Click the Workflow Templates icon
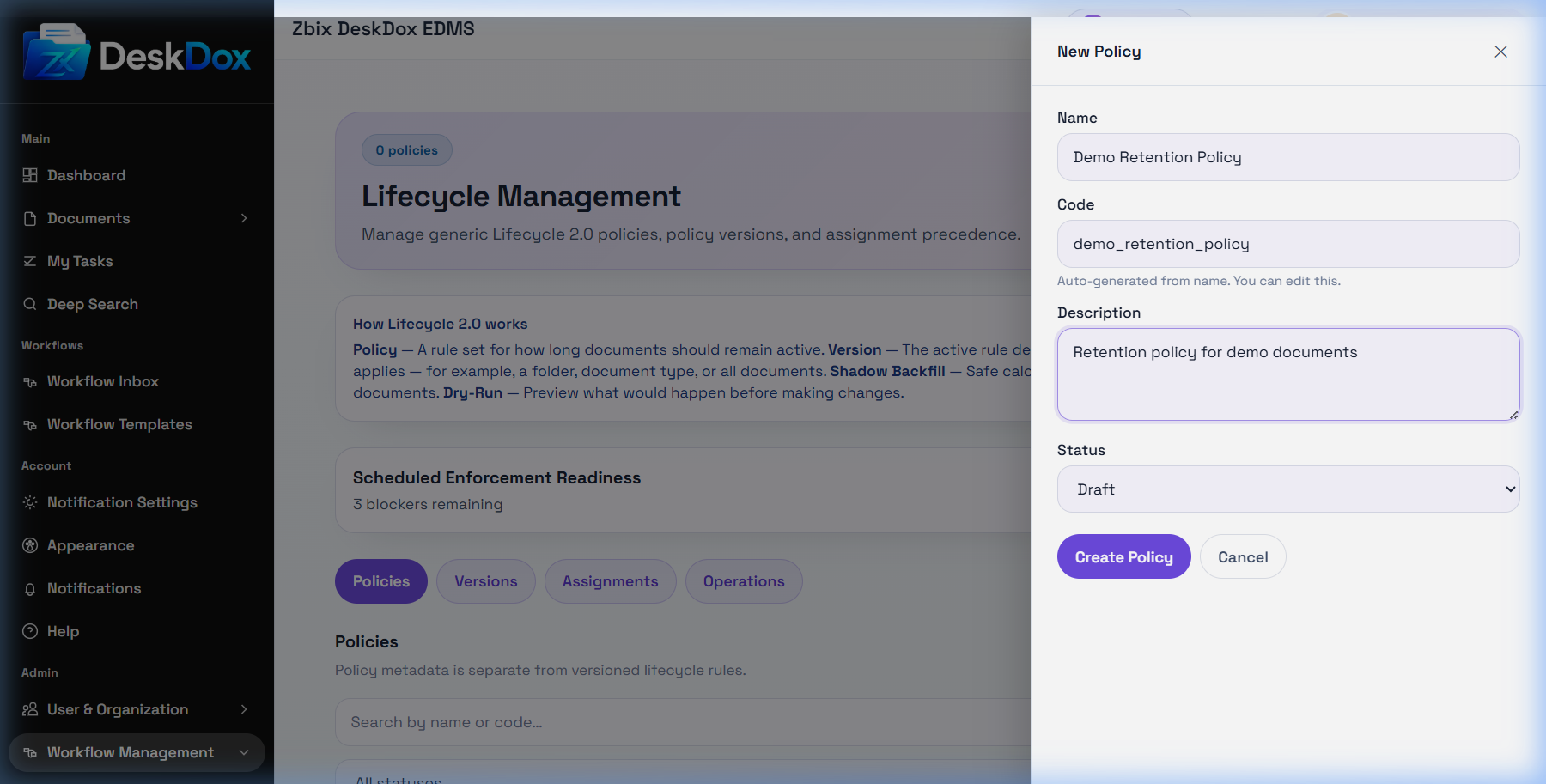 (30, 424)
